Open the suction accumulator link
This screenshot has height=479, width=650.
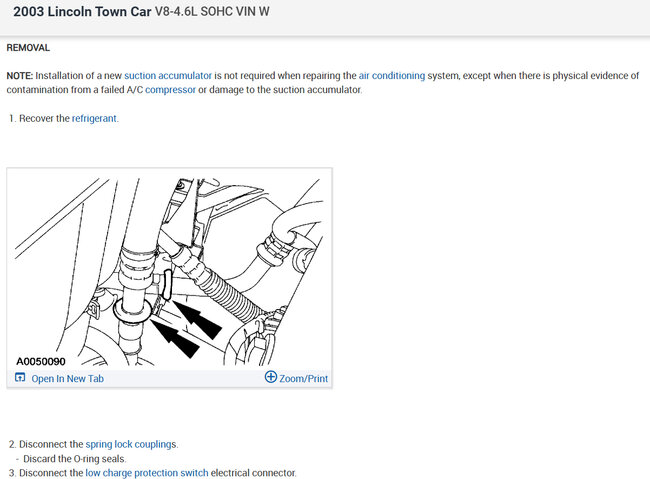168,76
